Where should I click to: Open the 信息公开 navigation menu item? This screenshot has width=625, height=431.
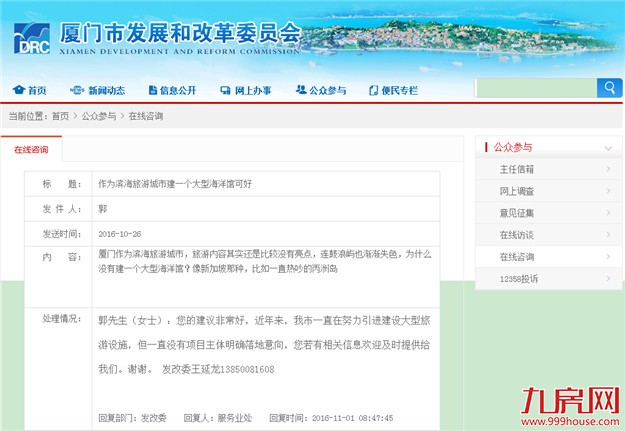[178, 91]
